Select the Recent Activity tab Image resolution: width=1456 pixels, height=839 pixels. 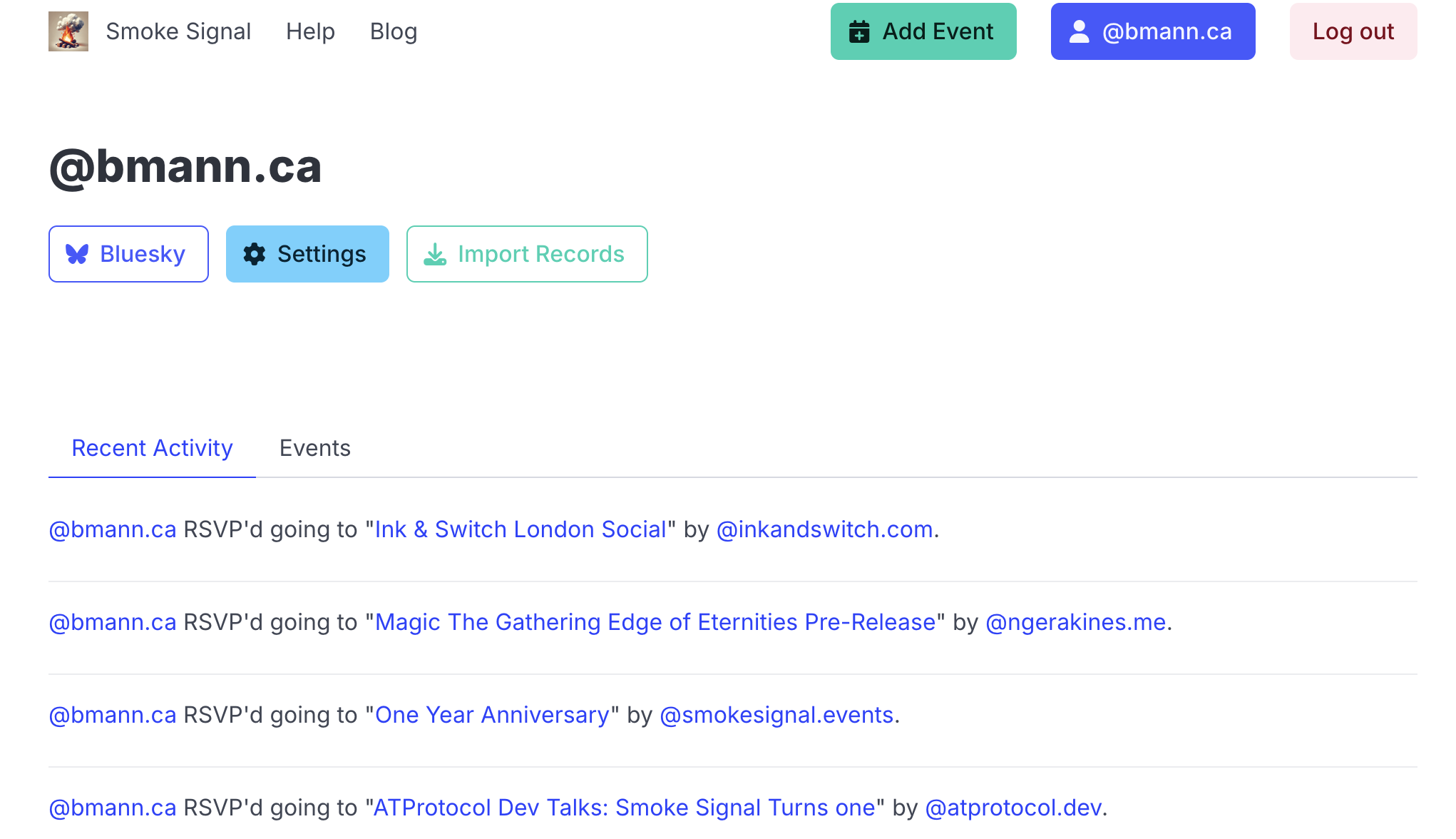(x=152, y=448)
